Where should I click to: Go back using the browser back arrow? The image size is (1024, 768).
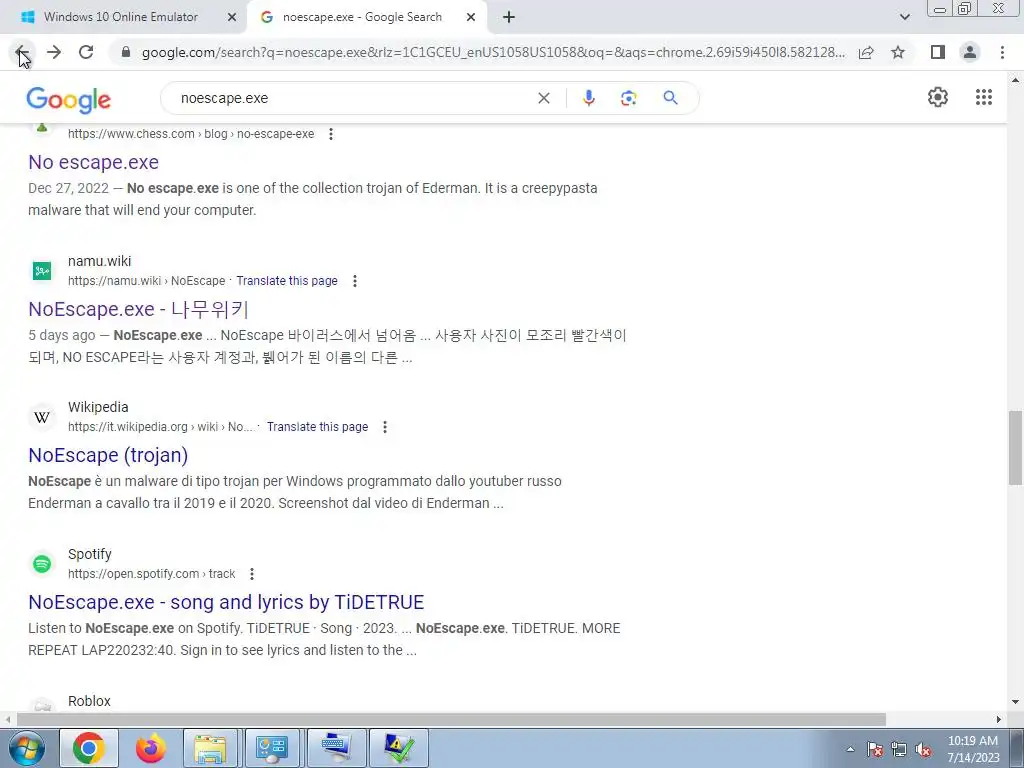[21, 52]
